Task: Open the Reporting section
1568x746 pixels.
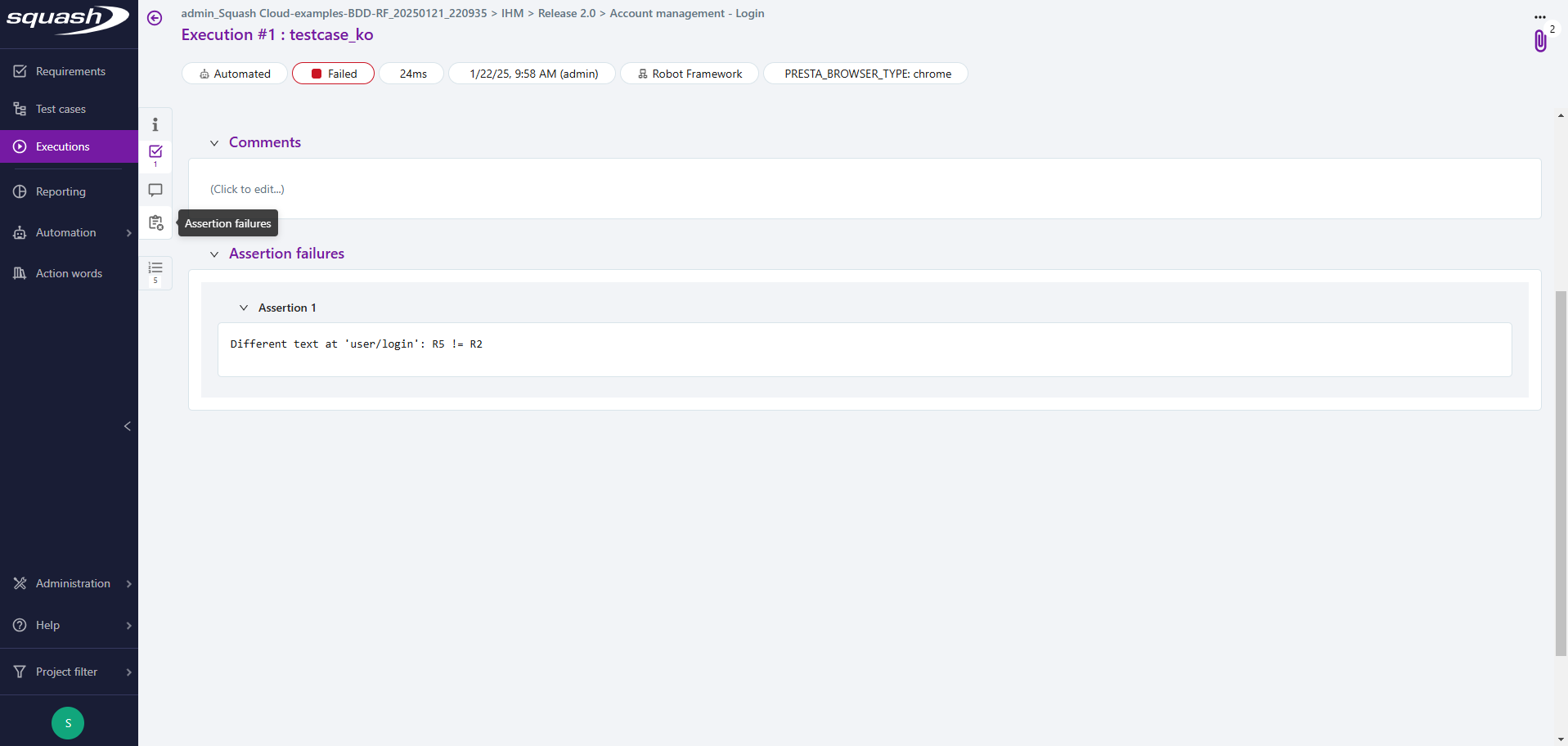Action: [x=59, y=191]
